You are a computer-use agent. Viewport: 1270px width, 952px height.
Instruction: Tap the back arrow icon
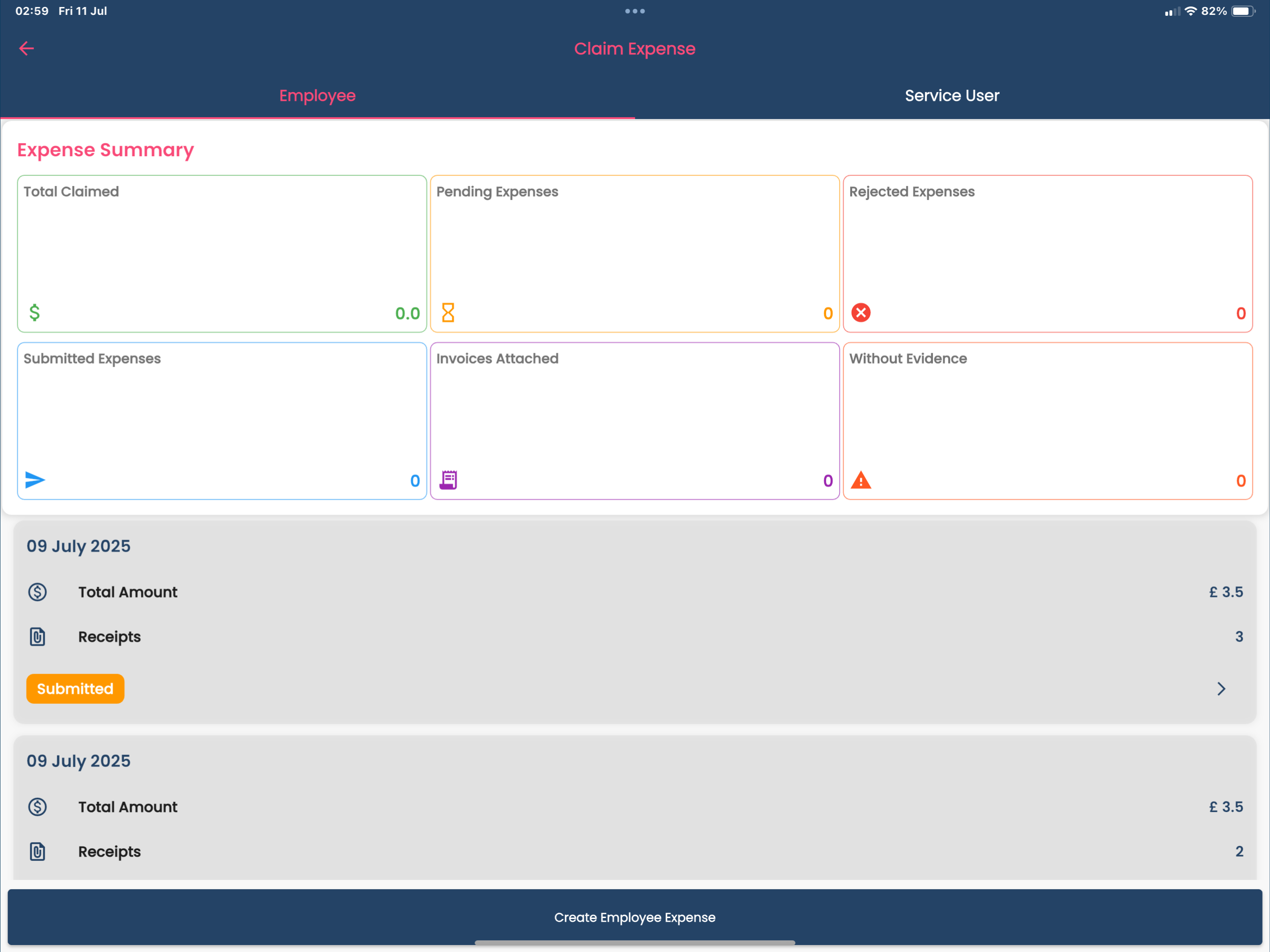click(26, 49)
